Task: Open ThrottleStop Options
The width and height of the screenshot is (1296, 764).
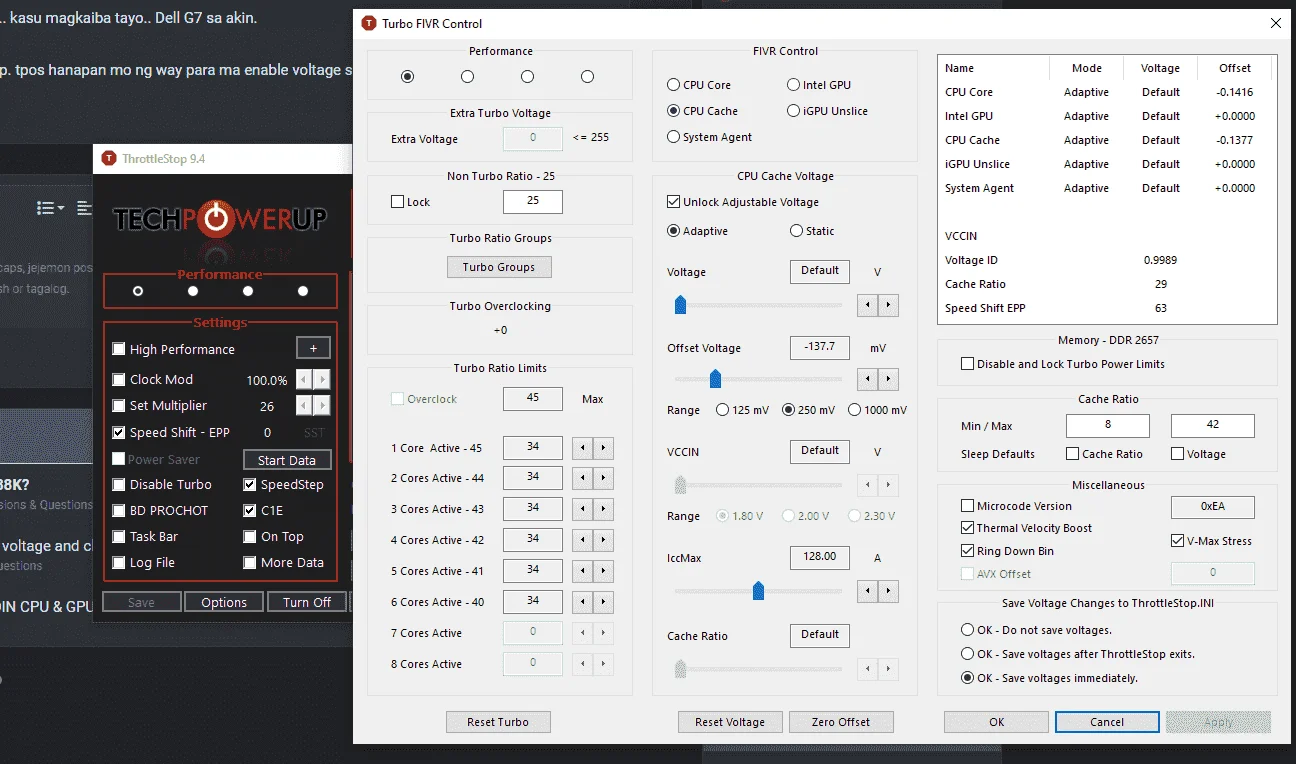Action: coord(224,602)
